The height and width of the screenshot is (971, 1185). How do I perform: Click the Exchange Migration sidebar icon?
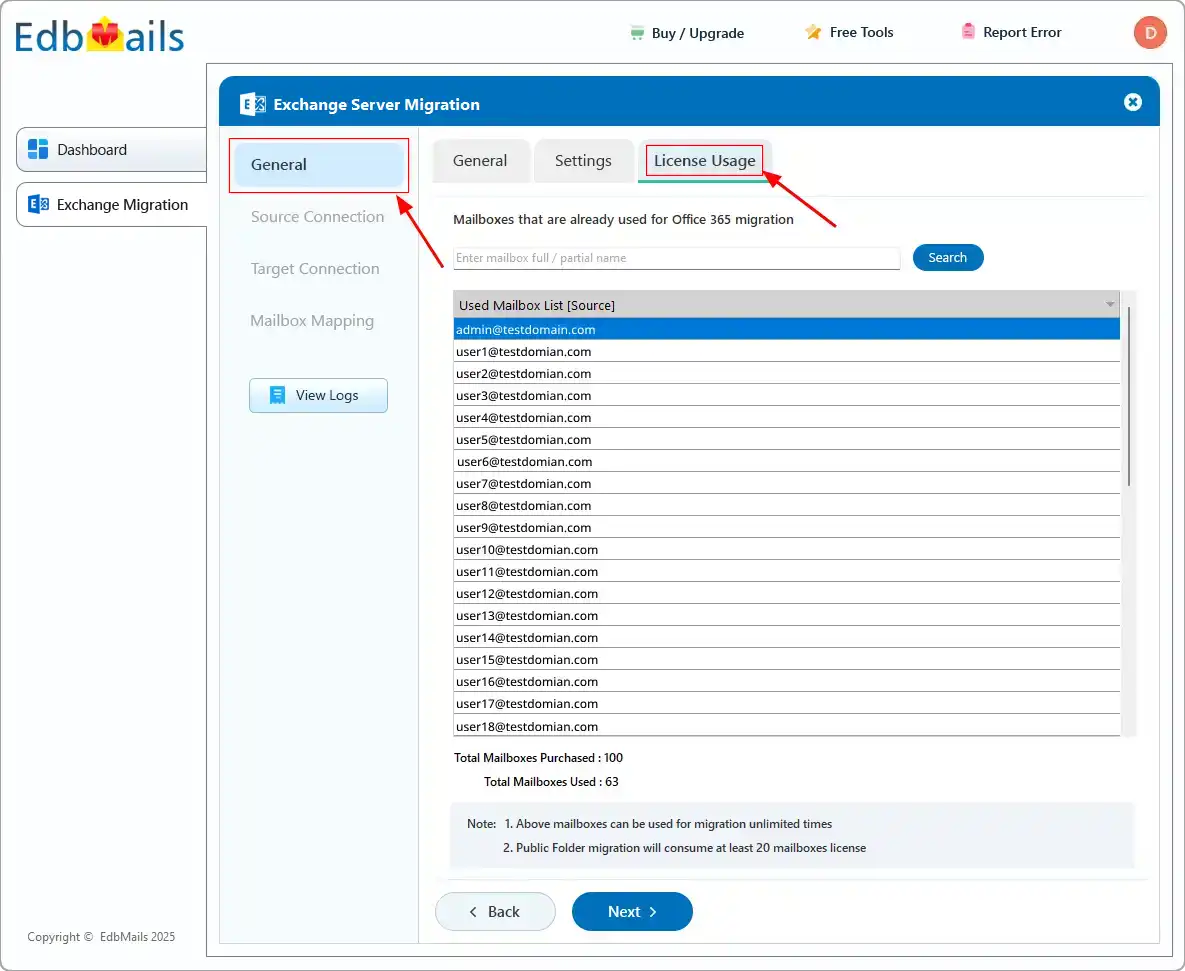38,204
